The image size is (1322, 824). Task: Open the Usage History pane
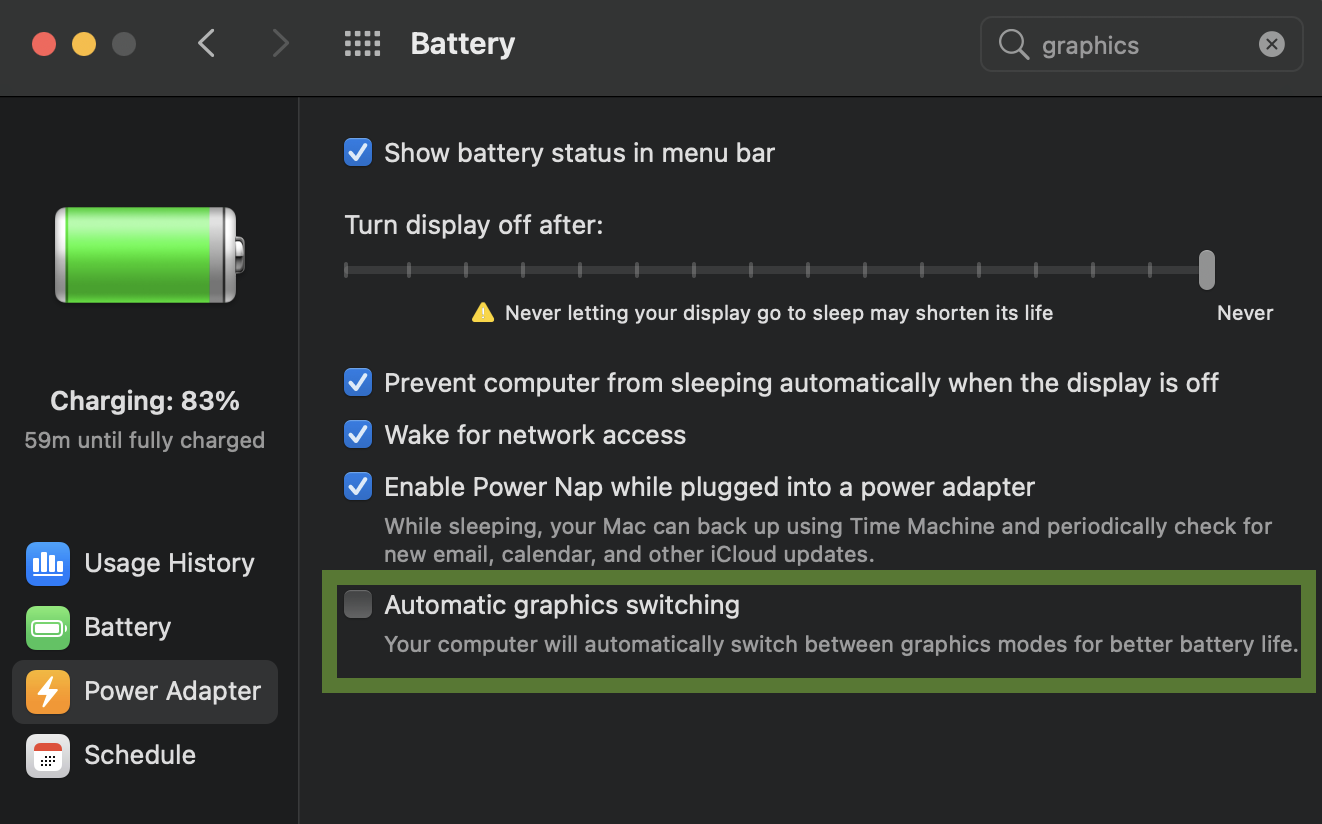169,563
